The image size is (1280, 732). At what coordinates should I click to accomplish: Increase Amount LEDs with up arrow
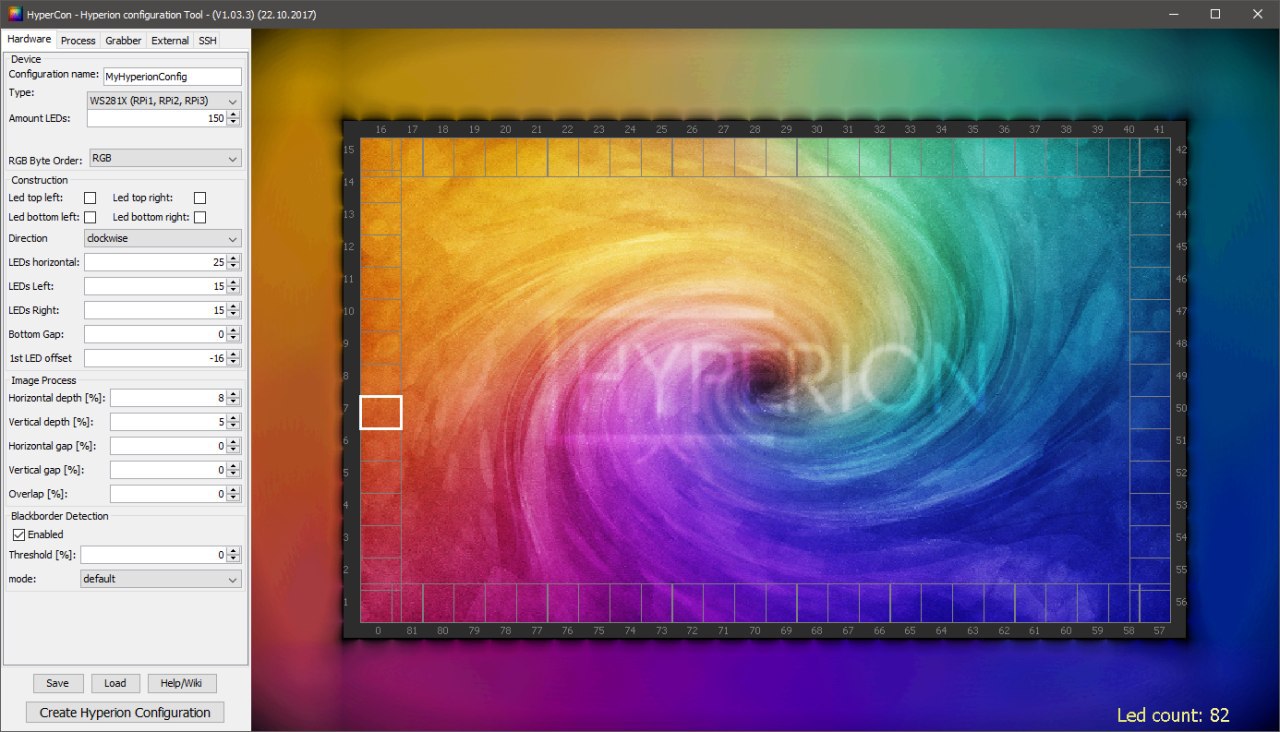(234, 114)
